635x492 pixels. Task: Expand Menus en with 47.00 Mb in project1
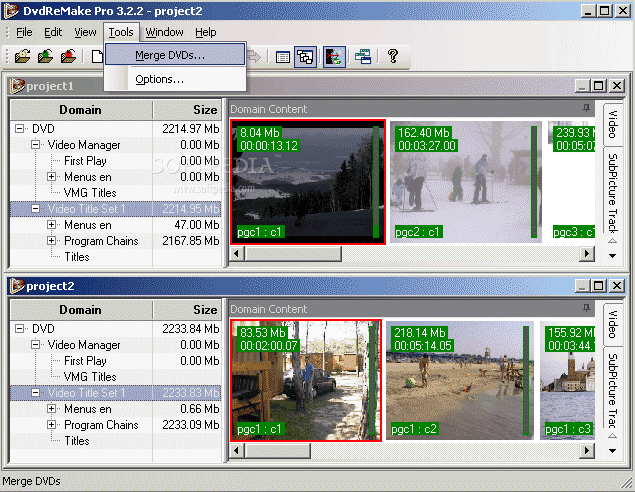point(51,225)
